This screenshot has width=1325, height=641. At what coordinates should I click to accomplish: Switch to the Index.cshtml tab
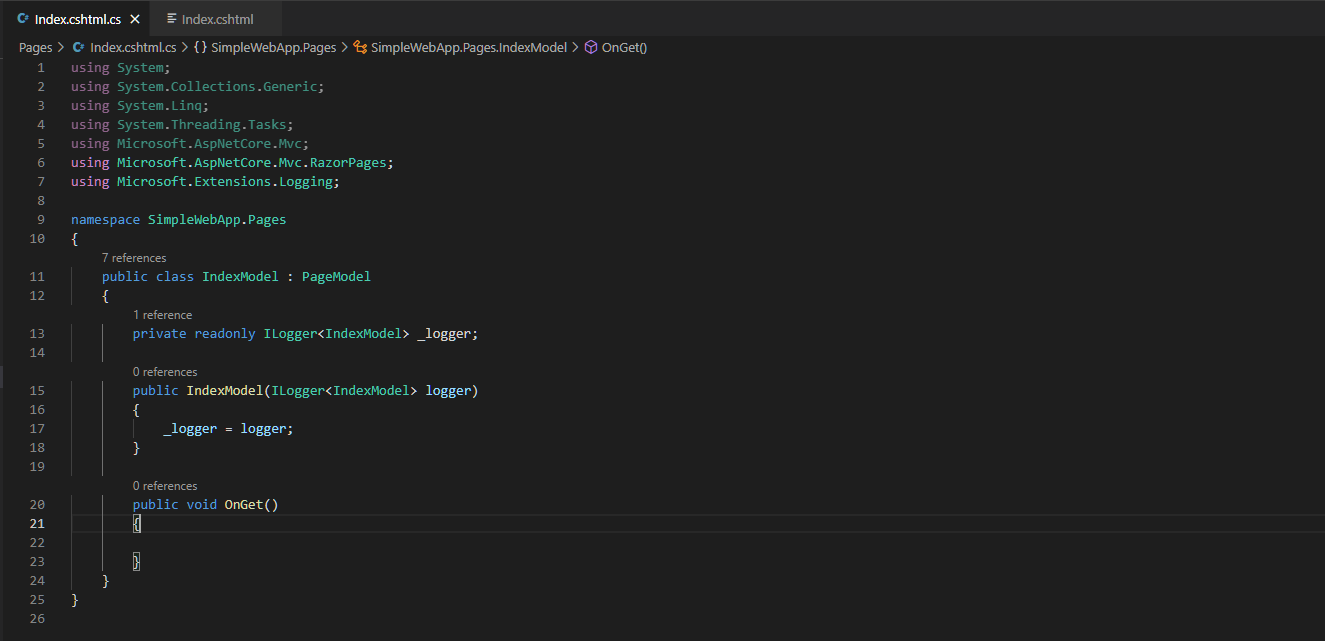pos(216,19)
